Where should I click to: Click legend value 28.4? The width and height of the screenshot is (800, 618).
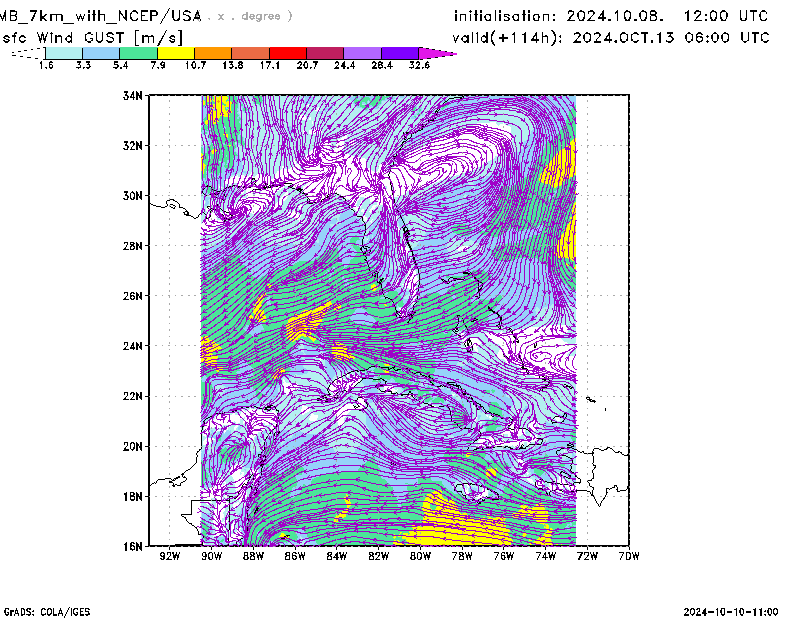[382, 65]
